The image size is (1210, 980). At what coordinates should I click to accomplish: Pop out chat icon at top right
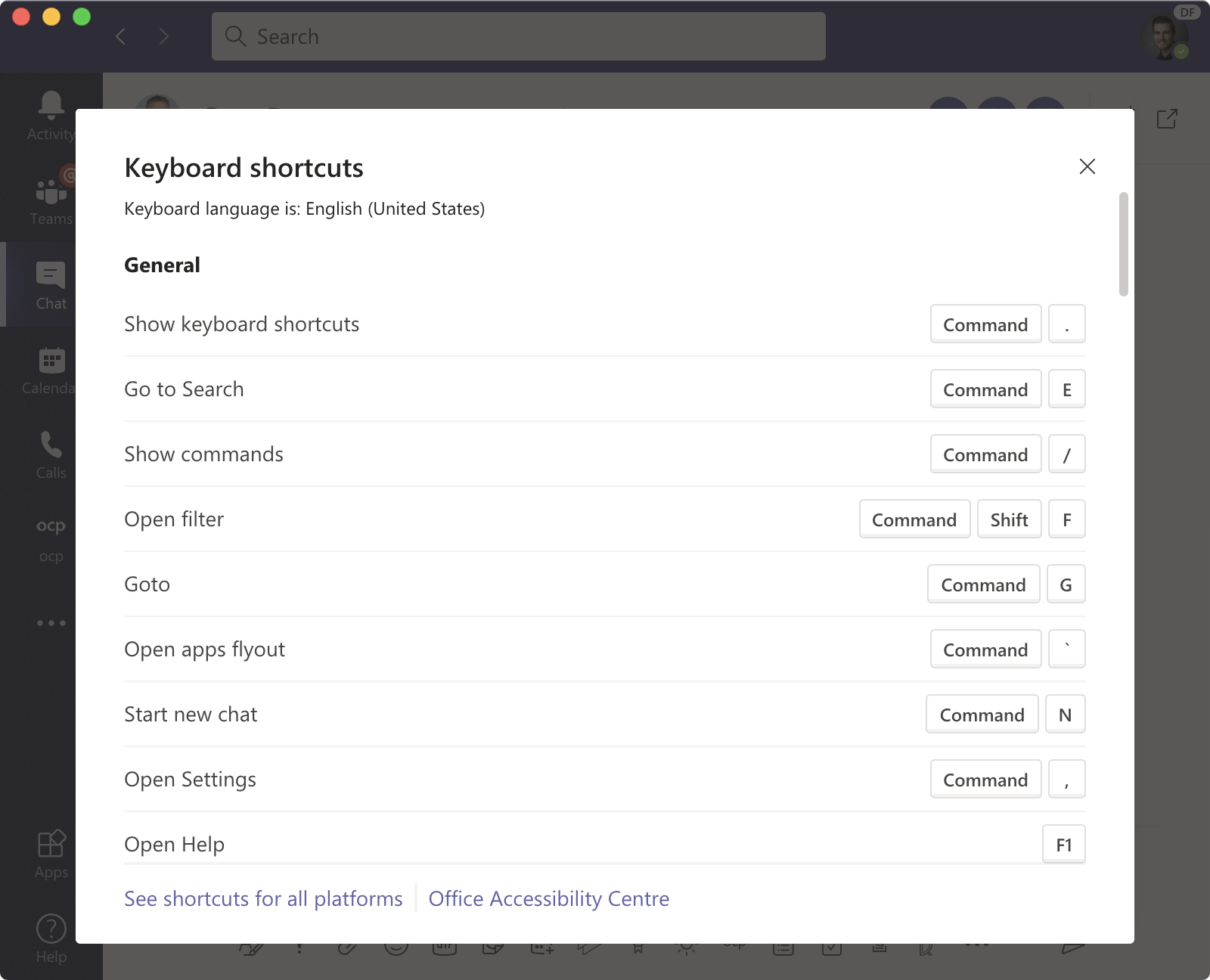(1167, 119)
